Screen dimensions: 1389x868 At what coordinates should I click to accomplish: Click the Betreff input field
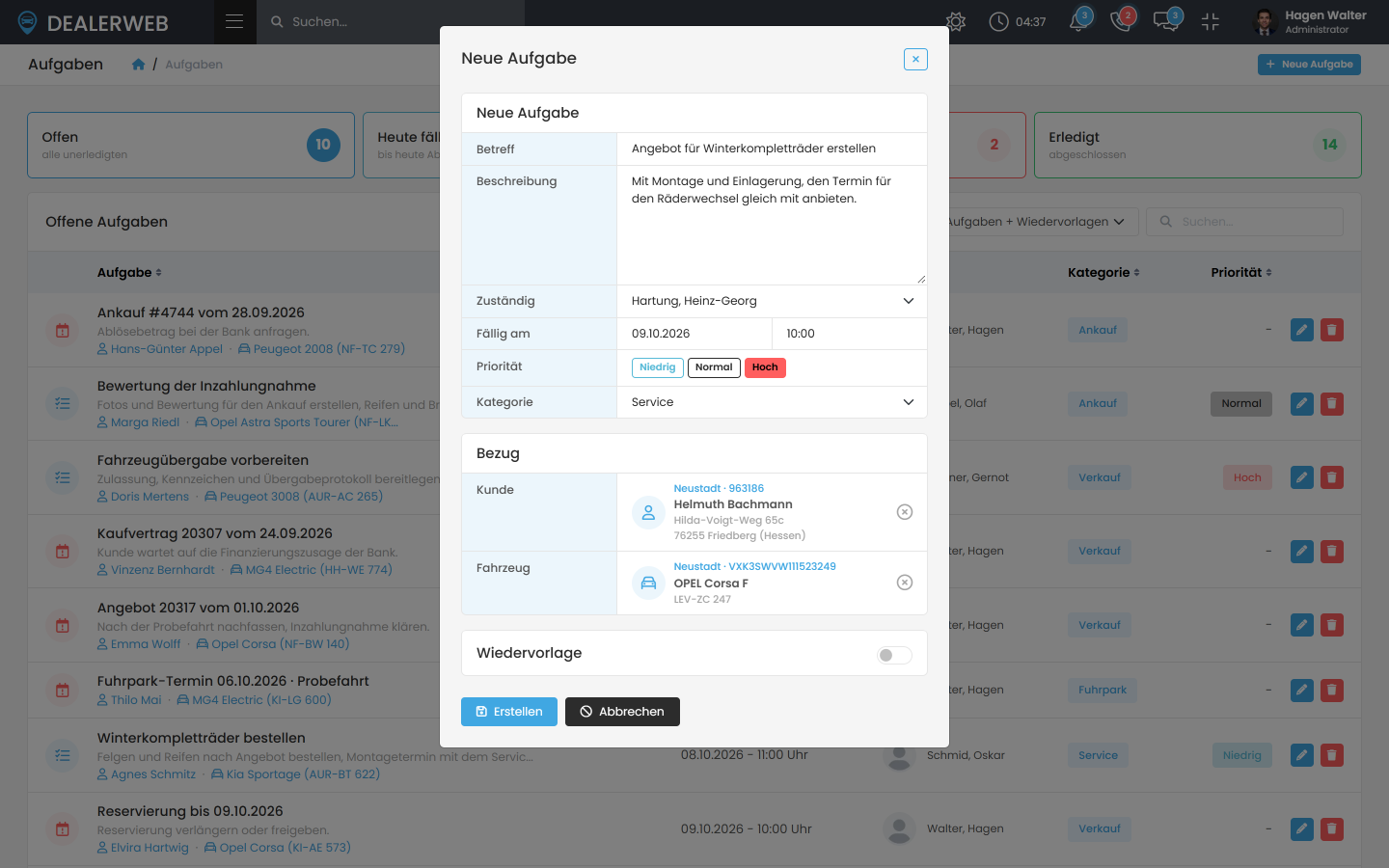772,149
